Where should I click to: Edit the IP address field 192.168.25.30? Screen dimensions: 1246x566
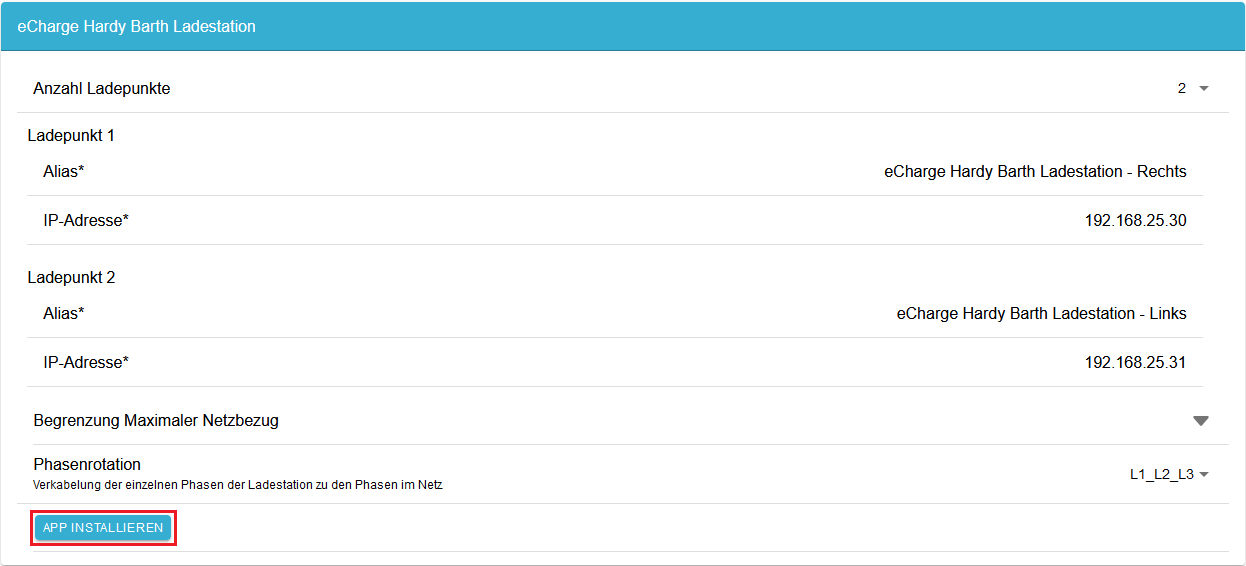[1135, 221]
